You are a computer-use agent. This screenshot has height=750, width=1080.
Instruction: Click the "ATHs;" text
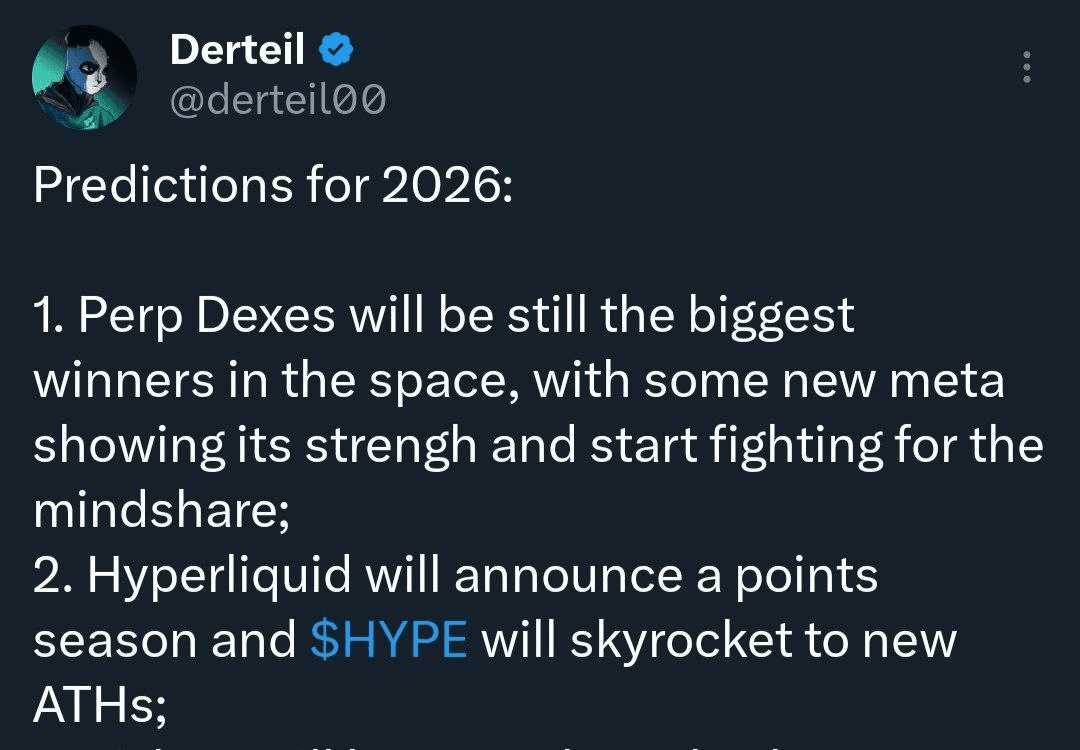[x=100, y=706]
